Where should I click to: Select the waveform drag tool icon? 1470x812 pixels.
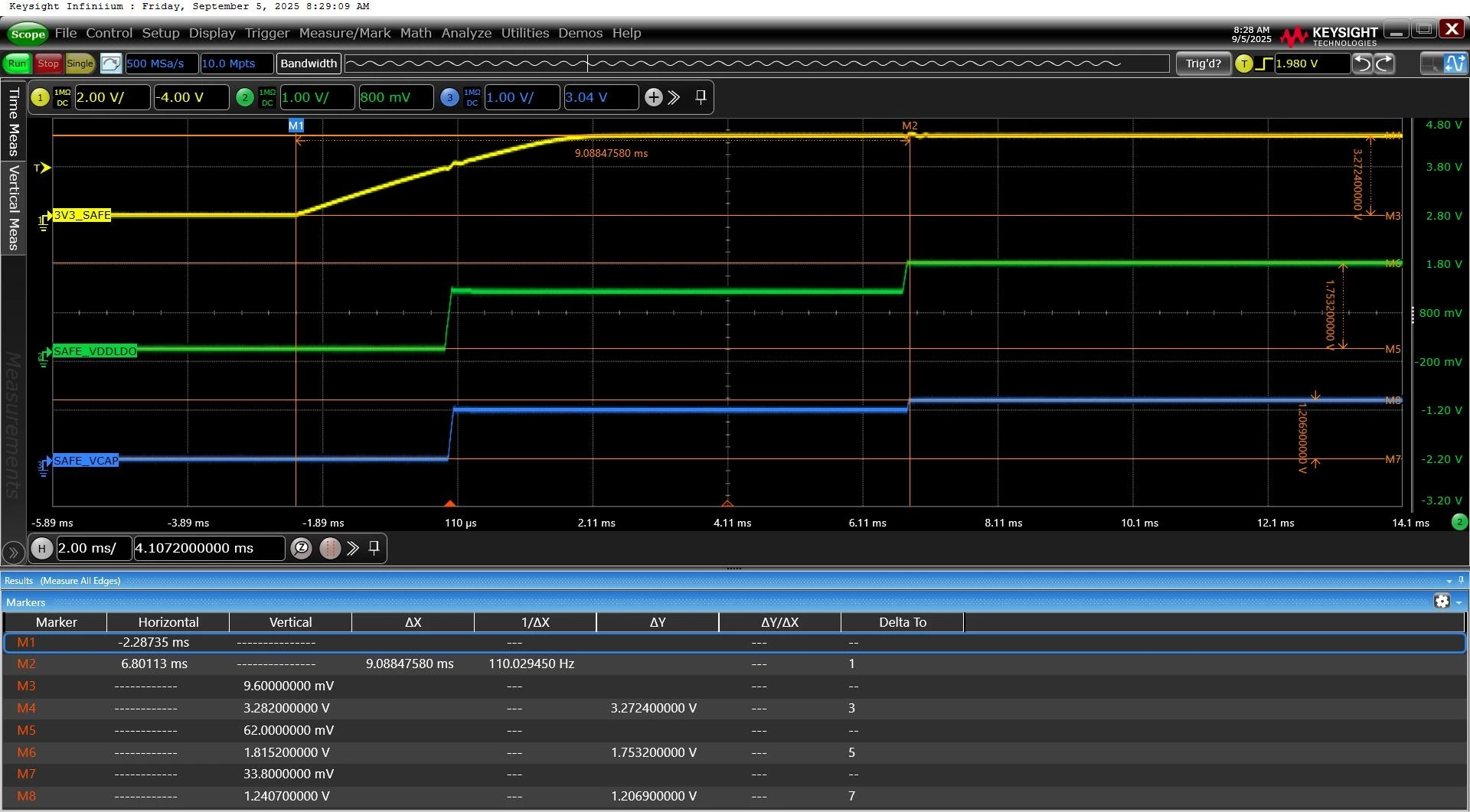[x=1455, y=64]
